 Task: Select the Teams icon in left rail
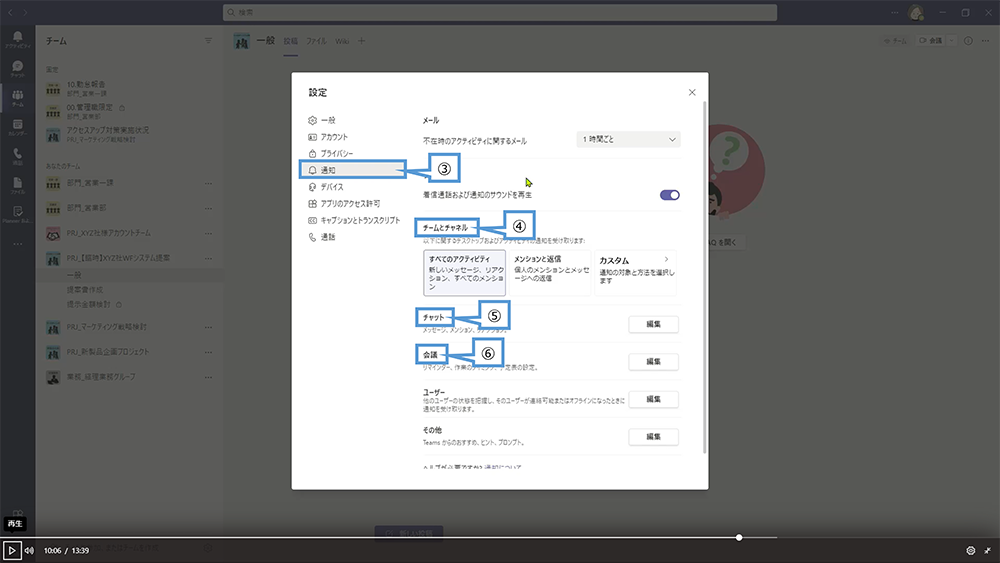[17, 98]
